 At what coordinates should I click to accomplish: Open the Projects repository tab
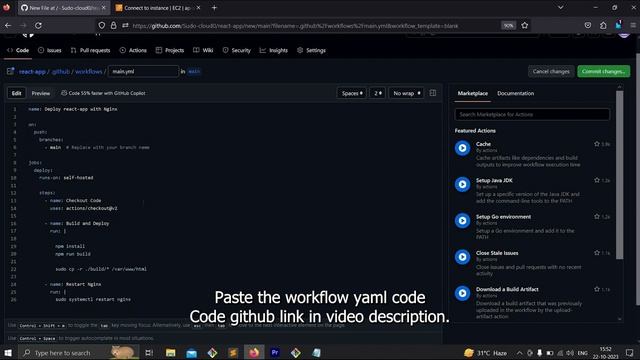[170, 50]
